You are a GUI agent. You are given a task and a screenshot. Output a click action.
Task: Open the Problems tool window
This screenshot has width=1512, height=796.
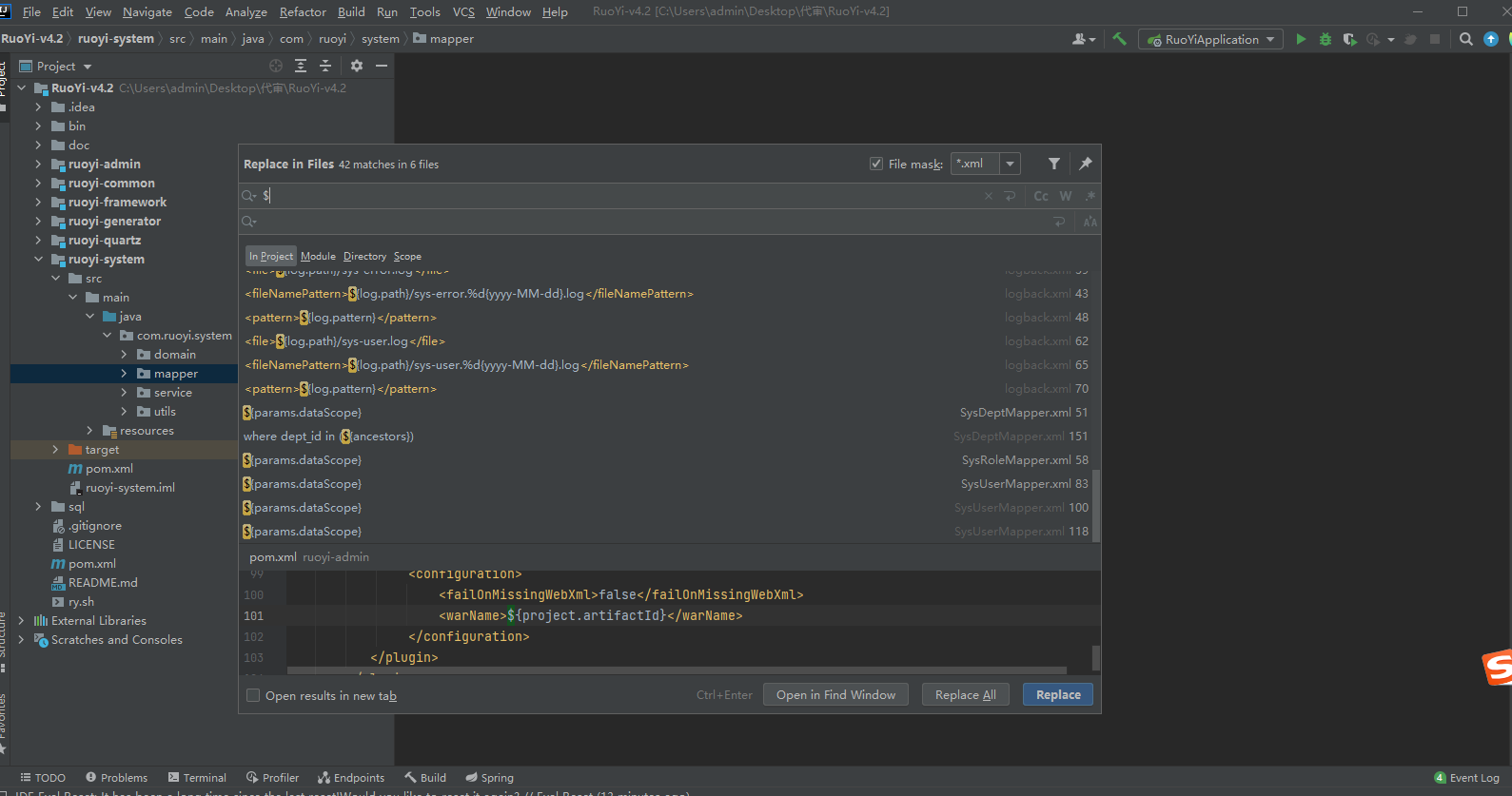[x=116, y=778]
